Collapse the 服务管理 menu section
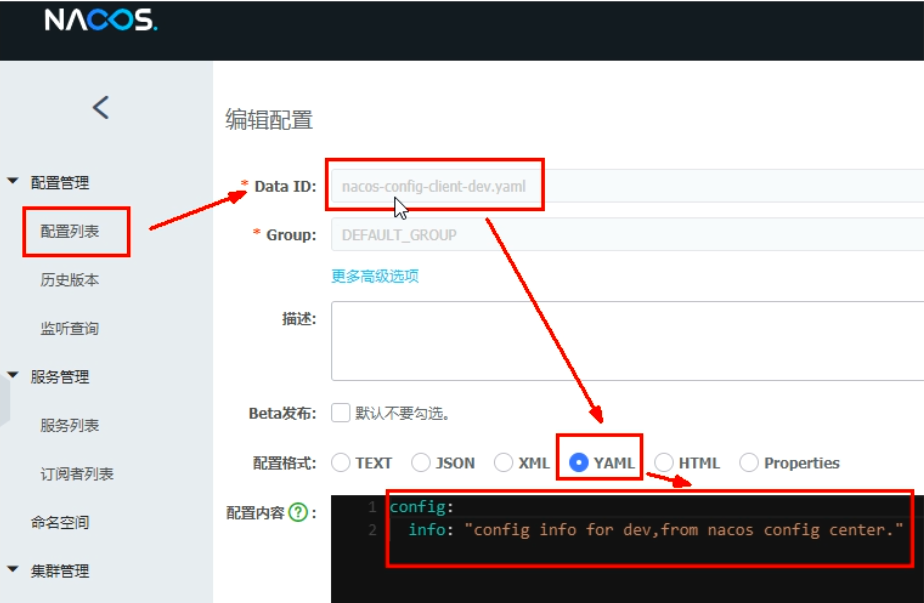 tap(12, 375)
